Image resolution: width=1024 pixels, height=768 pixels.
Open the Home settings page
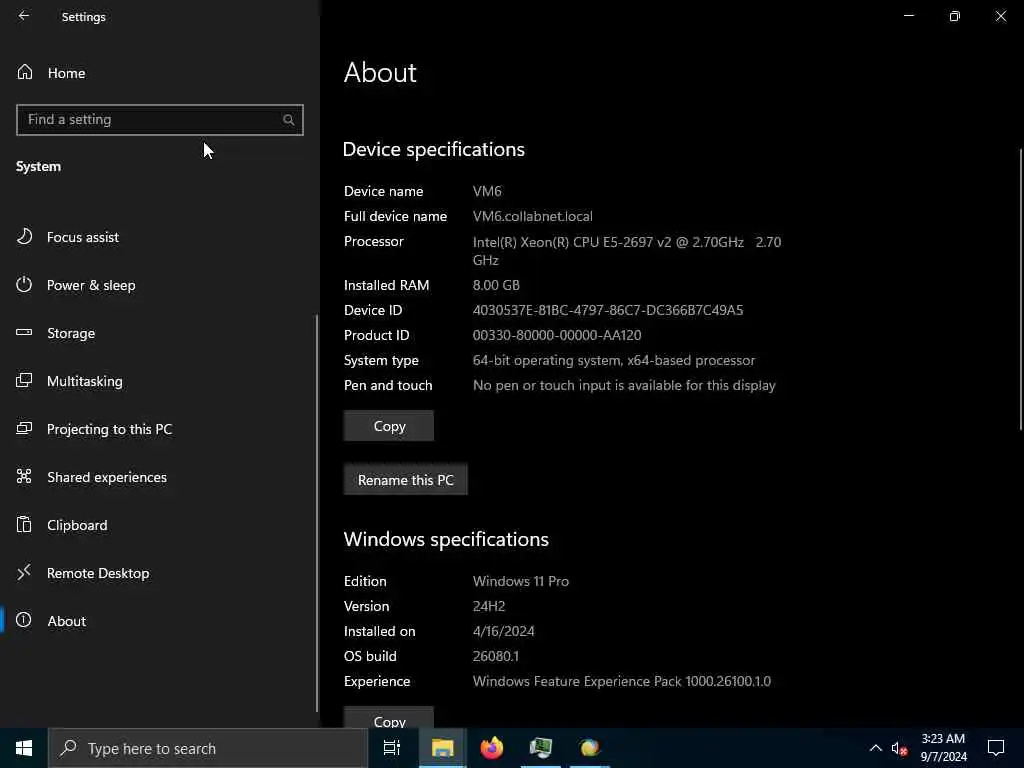[x=160, y=73]
